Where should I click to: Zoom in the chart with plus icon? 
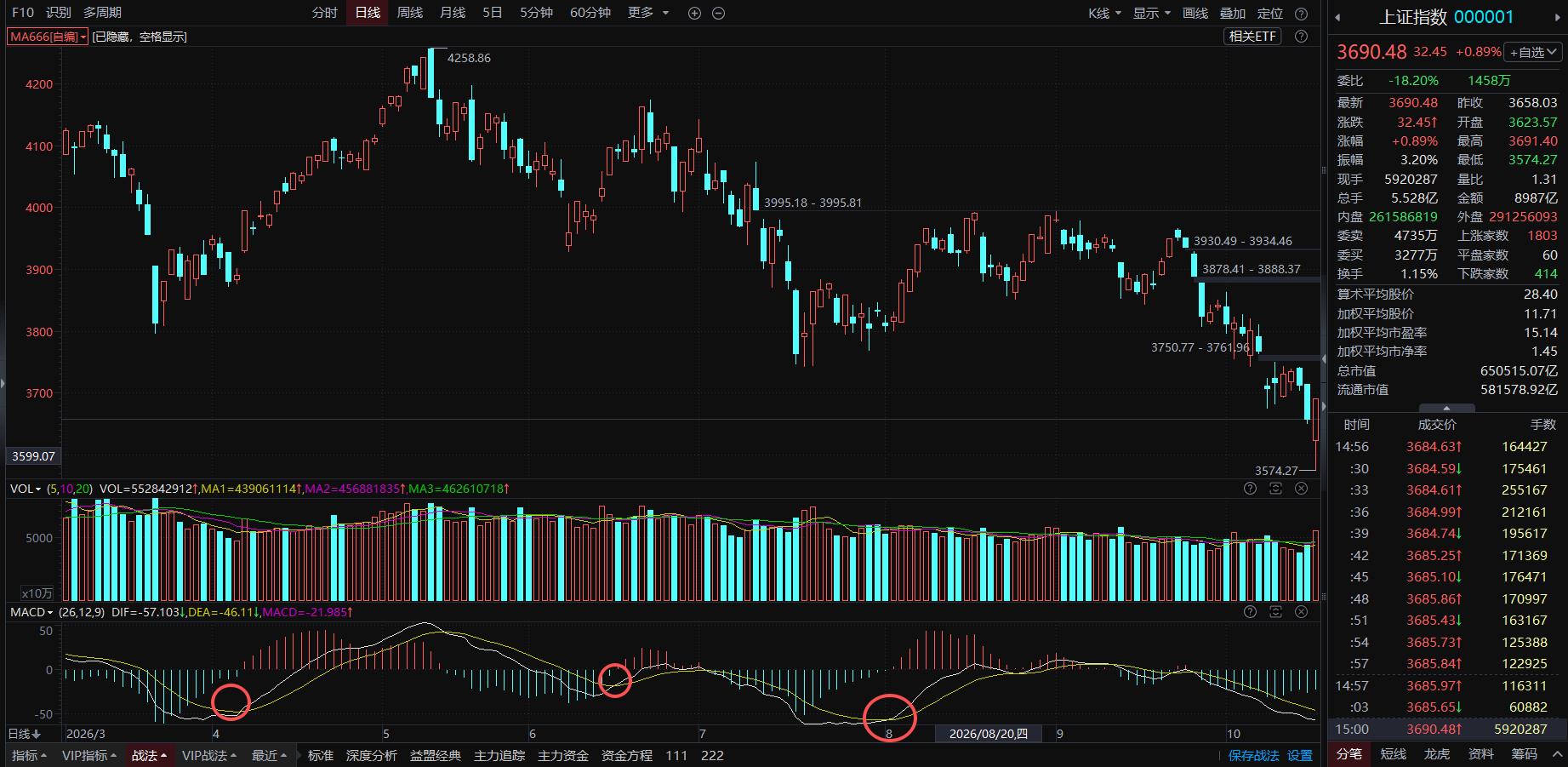[694, 13]
